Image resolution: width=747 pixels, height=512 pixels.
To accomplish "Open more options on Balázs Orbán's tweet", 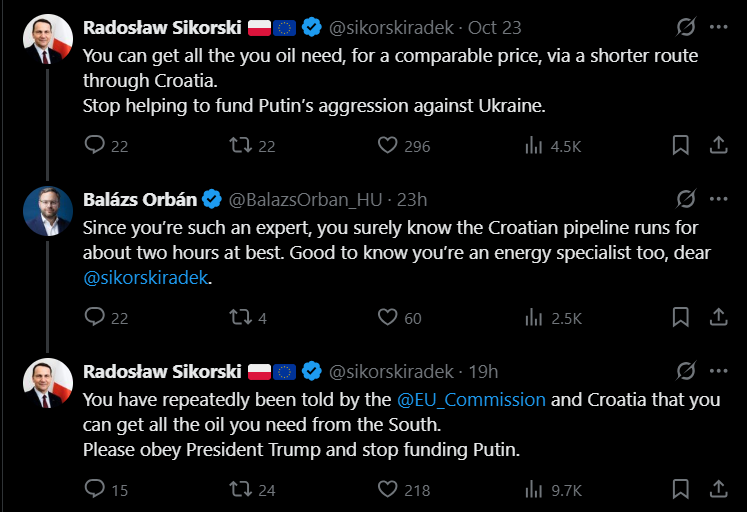I will click(717, 198).
